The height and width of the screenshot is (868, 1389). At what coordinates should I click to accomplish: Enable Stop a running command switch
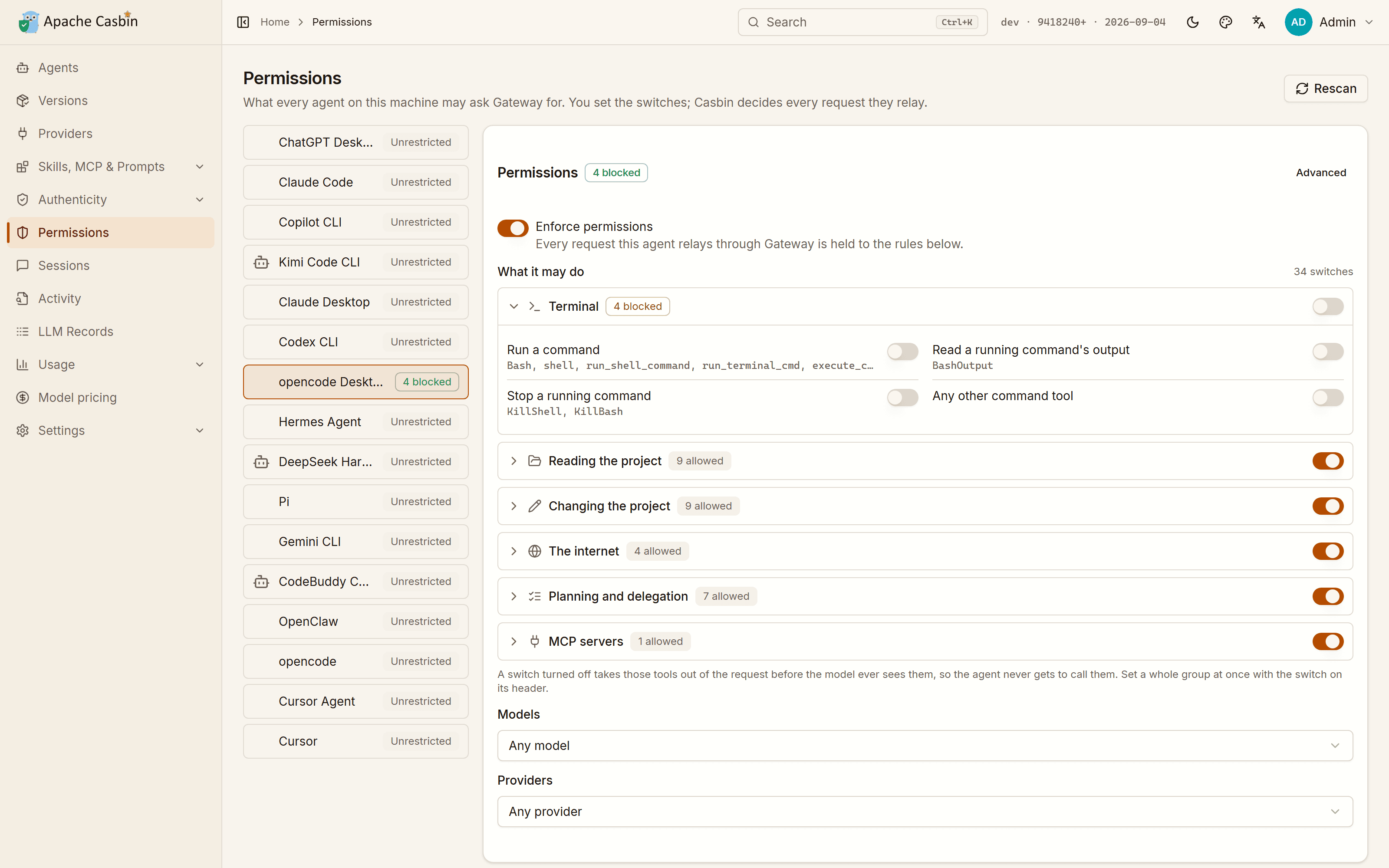[x=902, y=397]
